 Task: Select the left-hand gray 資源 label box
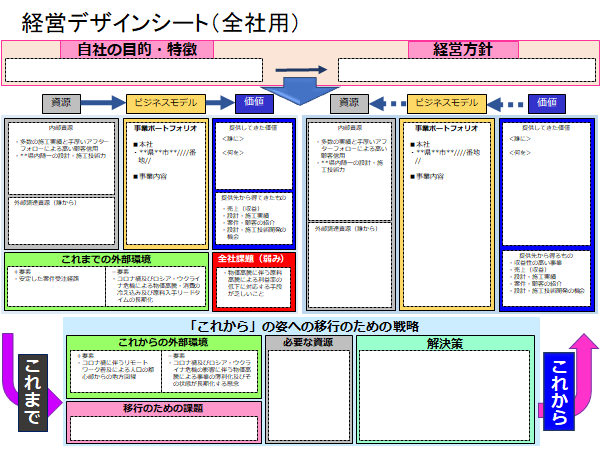coord(61,103)
